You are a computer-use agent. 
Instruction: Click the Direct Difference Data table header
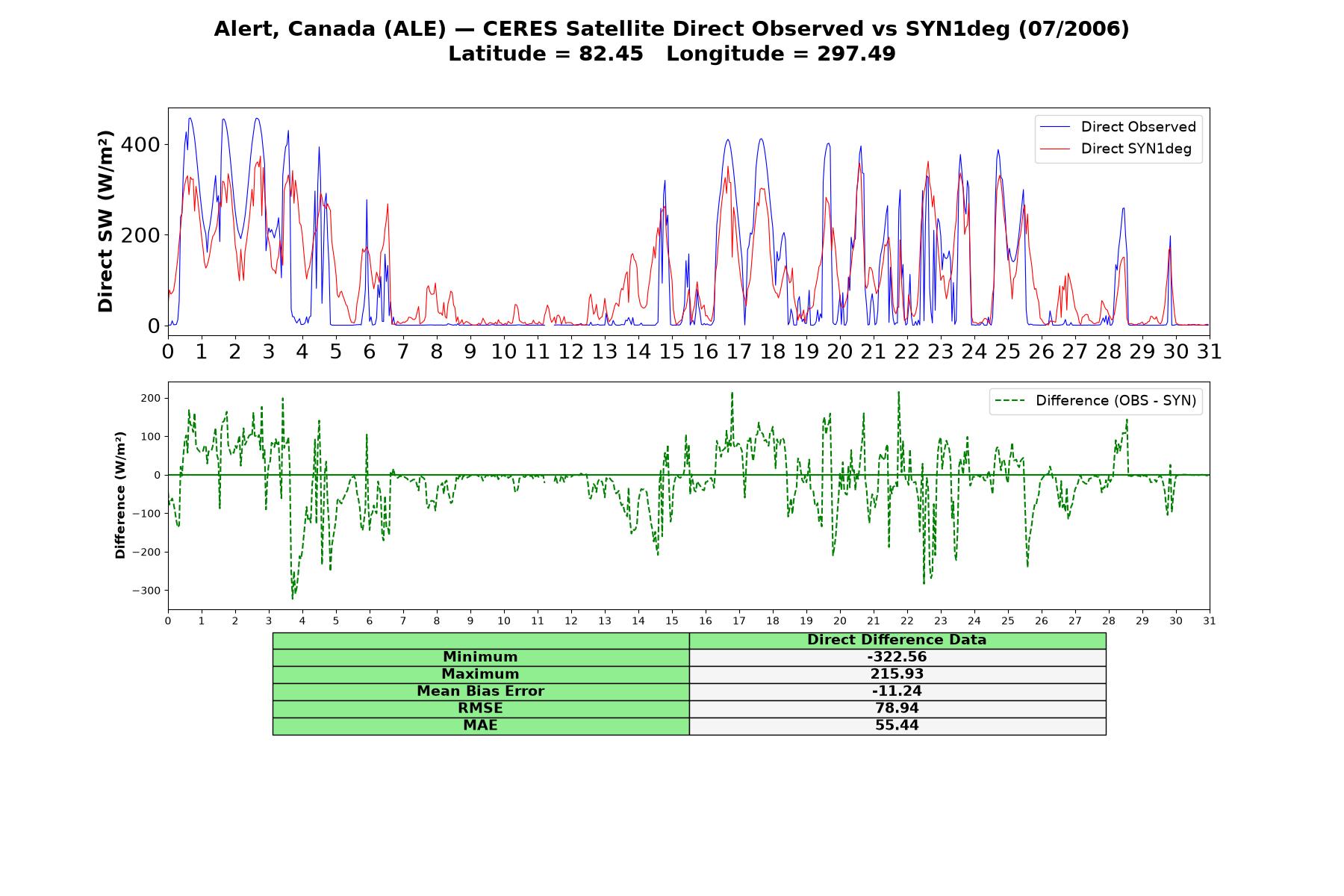coord(897,640)
